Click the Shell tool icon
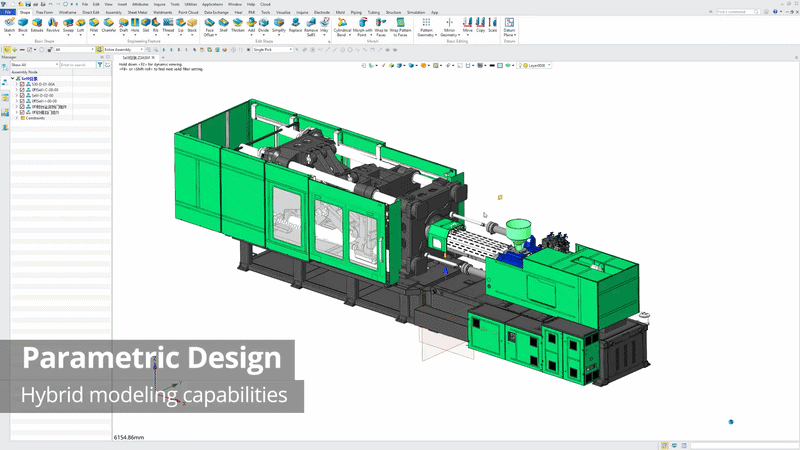Image resolution: width=800 pixels, height=450 pixels. (x=224, y=24)
